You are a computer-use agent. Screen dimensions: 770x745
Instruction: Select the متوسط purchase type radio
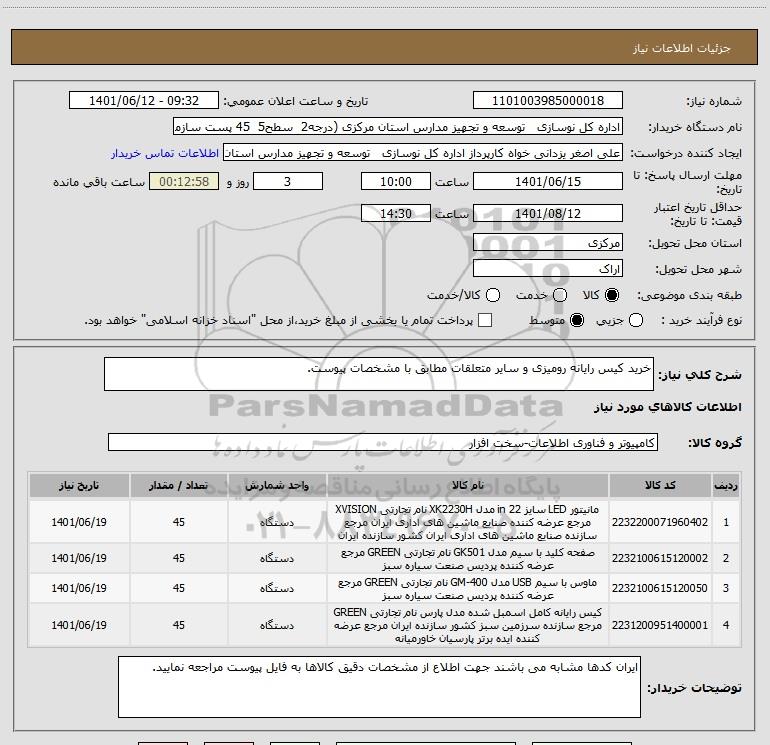(x=577, y=320)
